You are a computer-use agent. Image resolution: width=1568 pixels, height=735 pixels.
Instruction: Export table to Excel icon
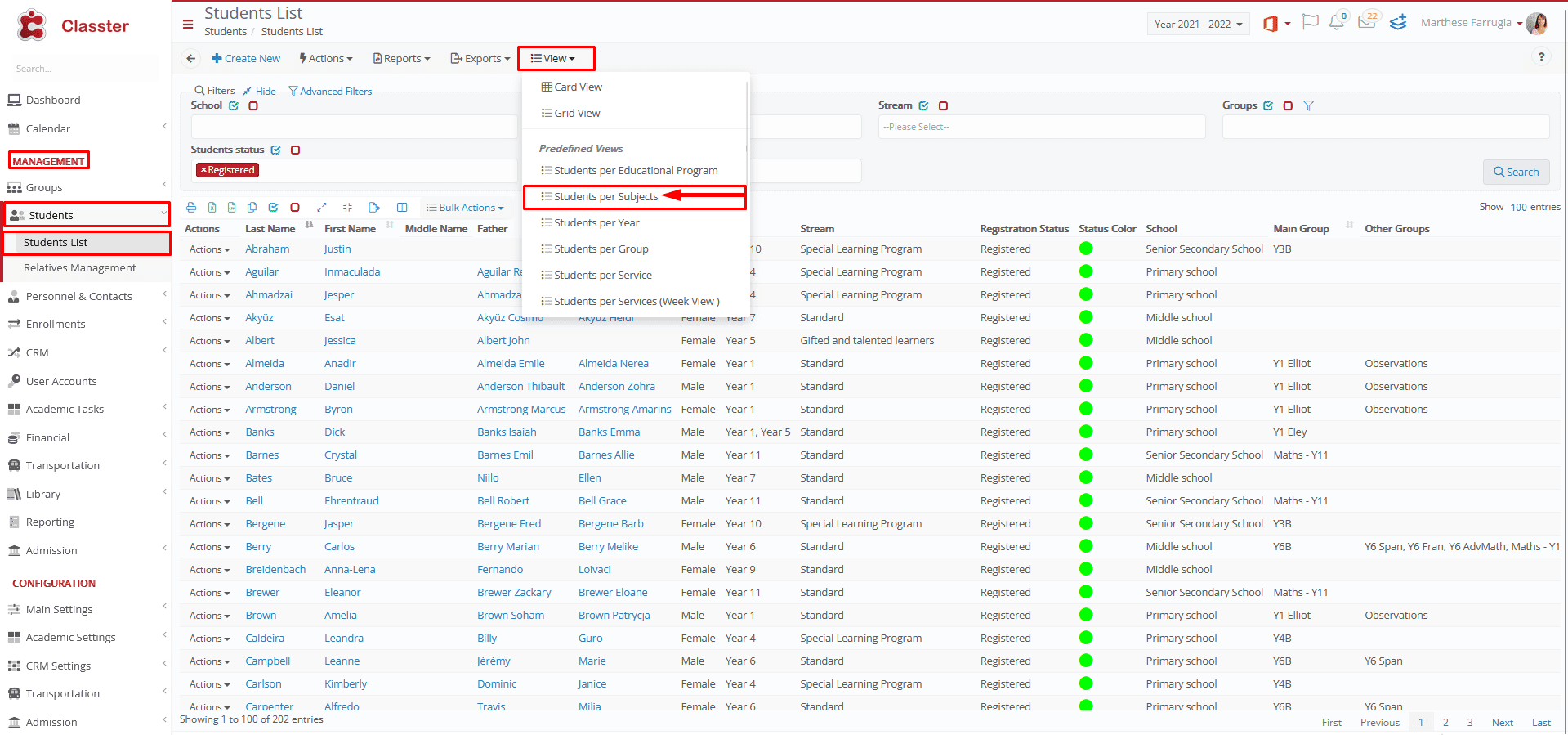click(212, 208)
